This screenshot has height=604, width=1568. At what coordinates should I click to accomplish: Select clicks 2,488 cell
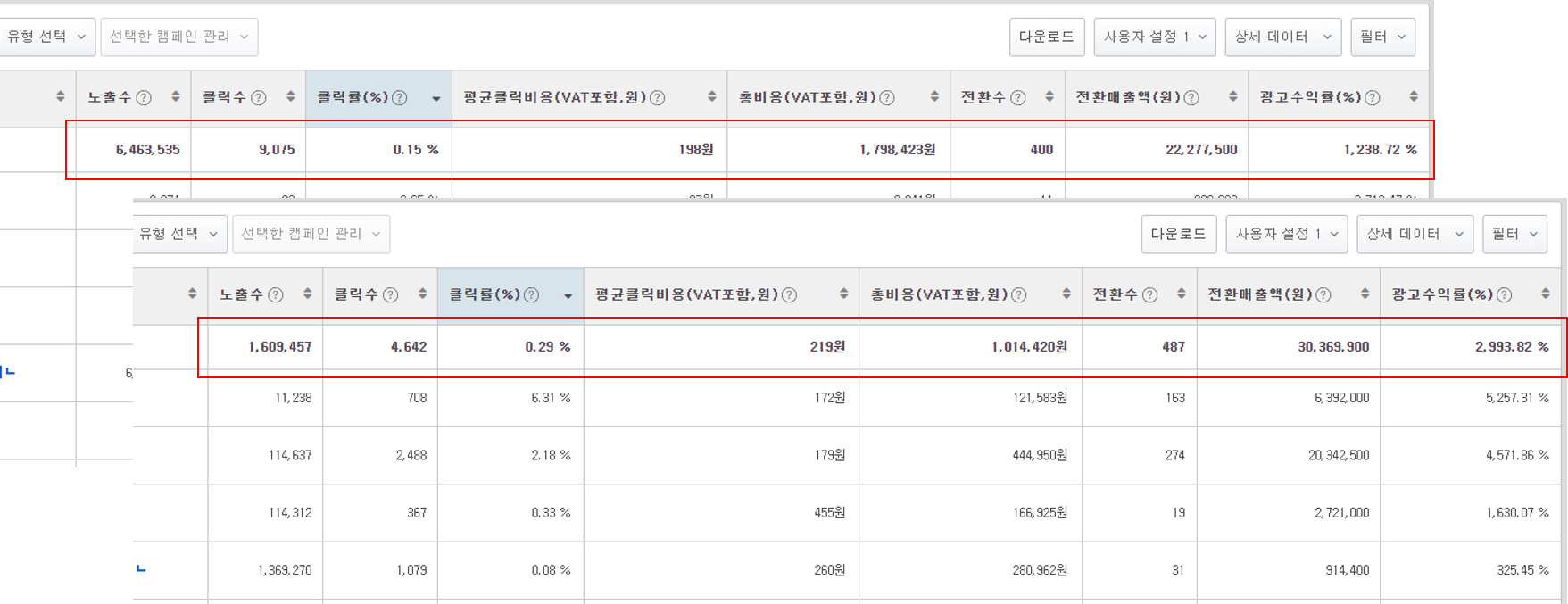click(381, 455)
